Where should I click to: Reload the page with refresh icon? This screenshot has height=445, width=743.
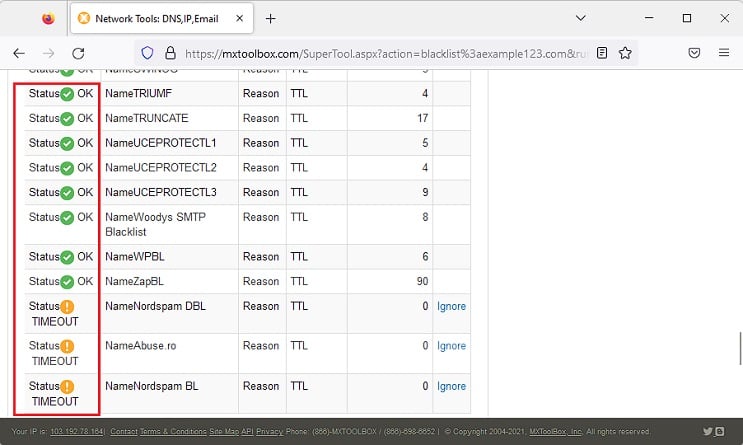[78, 53]
